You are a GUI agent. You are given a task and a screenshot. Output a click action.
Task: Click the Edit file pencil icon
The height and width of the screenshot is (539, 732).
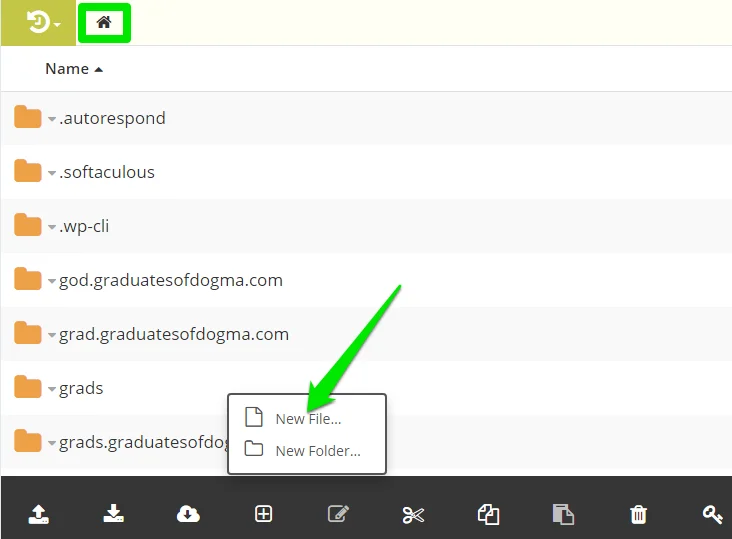click(338, 514)
